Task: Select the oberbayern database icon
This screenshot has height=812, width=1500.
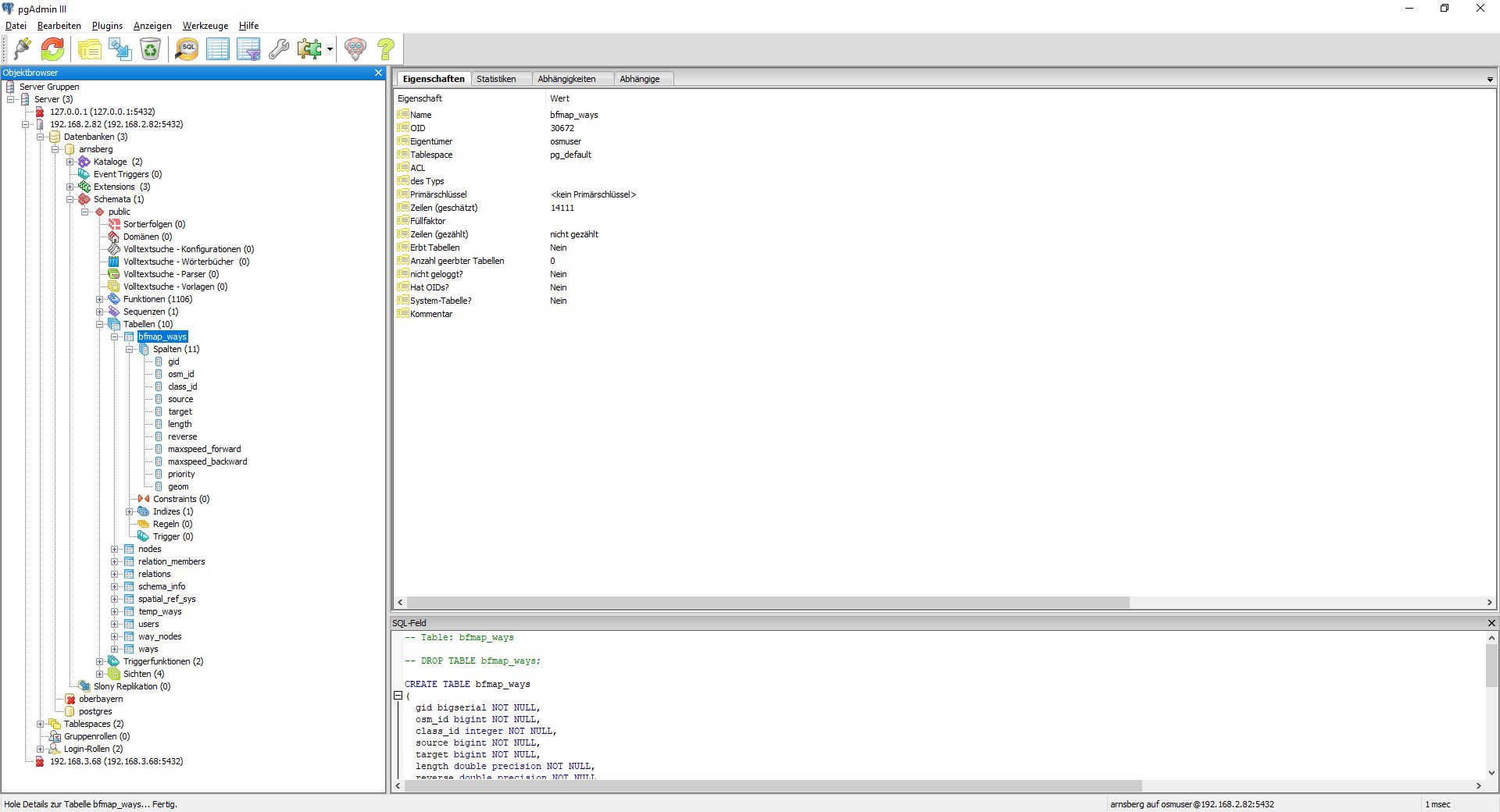Action: [x=70, y=699]
